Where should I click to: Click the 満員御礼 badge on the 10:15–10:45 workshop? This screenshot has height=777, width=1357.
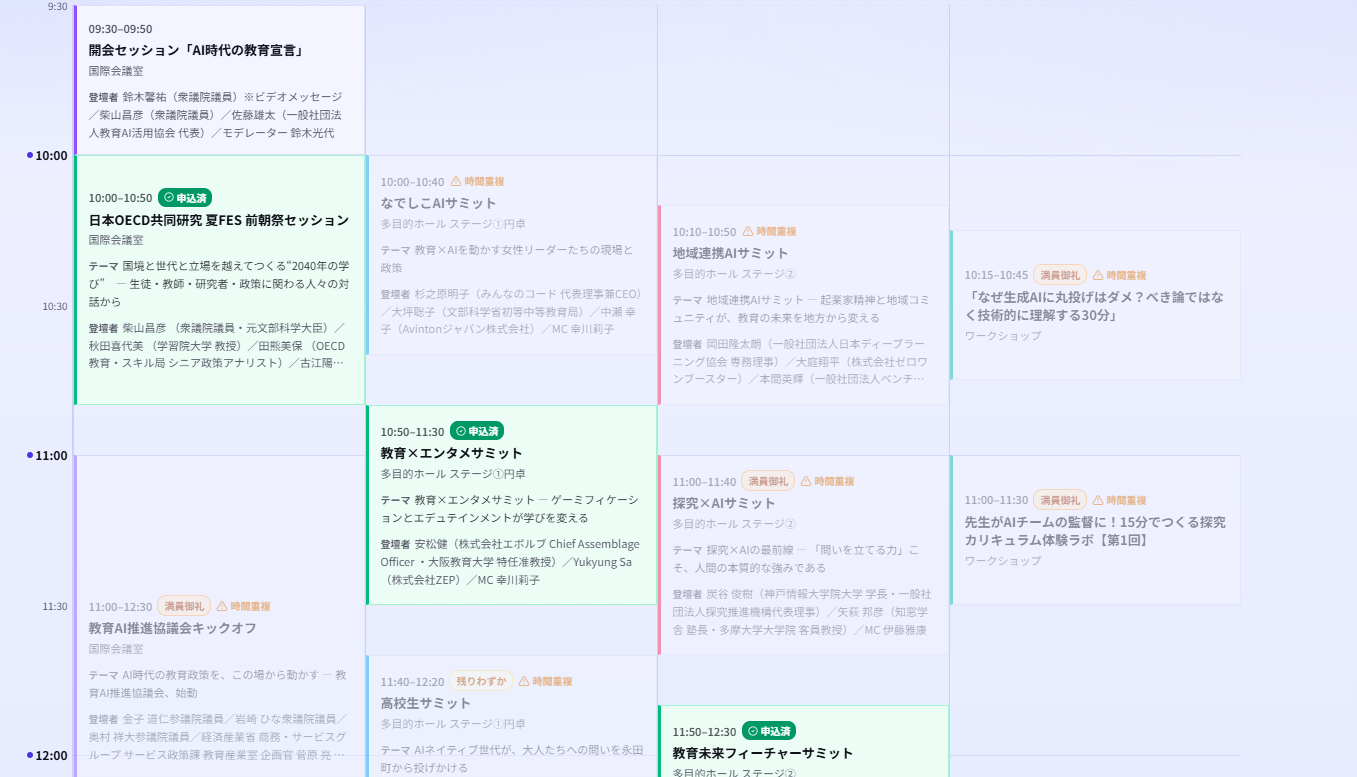tap(1060, 275)
